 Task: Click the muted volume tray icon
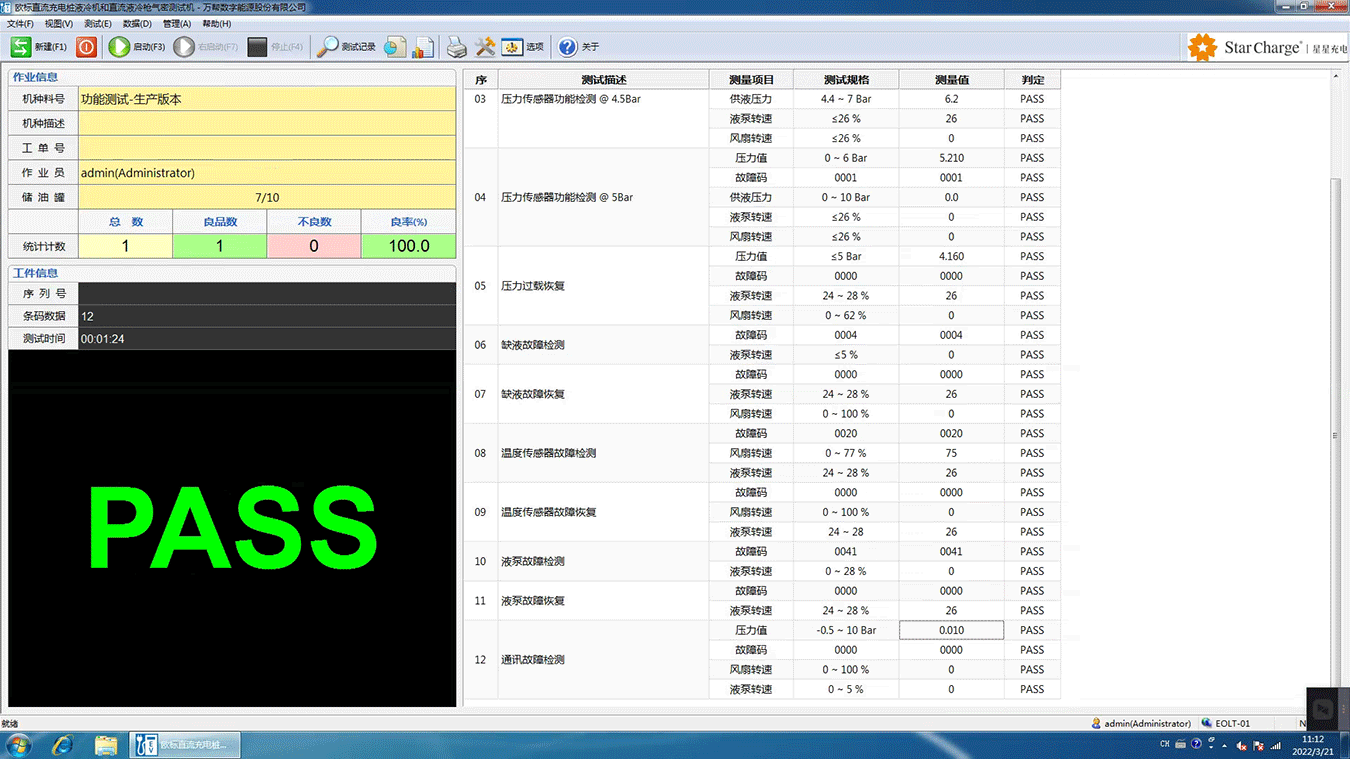(1242, 745)
